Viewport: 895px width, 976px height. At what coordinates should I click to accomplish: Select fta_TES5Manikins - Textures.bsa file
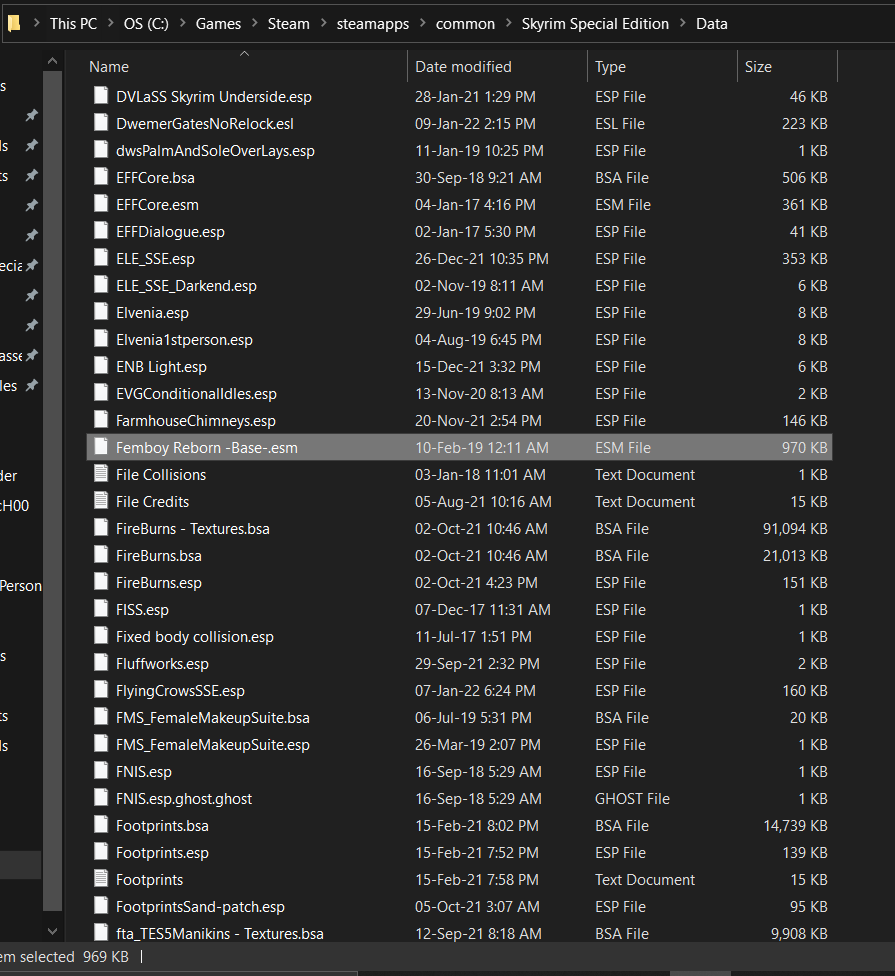click(x=220, y=934)
